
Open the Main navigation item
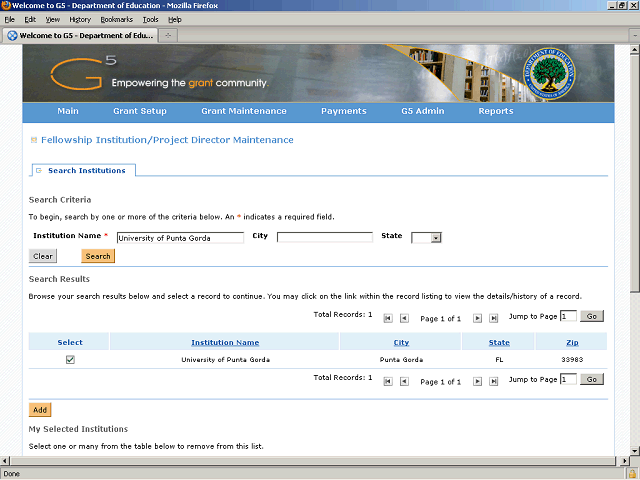click(68, 111)
